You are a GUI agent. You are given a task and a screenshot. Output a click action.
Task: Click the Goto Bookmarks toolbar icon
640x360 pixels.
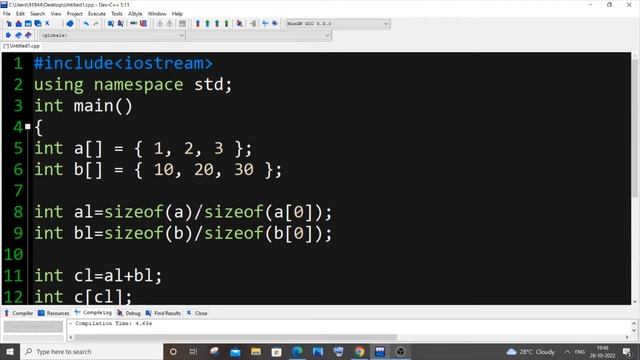pos(28,35)
